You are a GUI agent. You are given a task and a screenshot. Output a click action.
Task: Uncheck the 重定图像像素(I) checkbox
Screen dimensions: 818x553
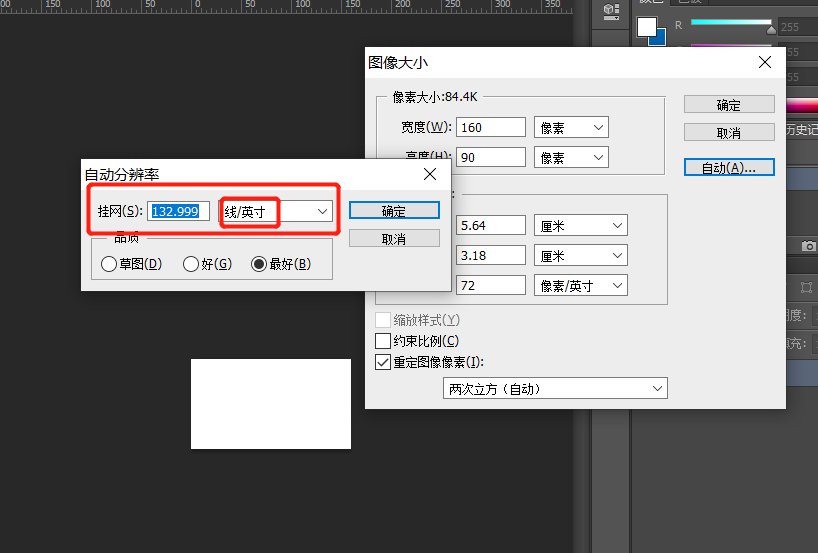click(x=383, y=362)
